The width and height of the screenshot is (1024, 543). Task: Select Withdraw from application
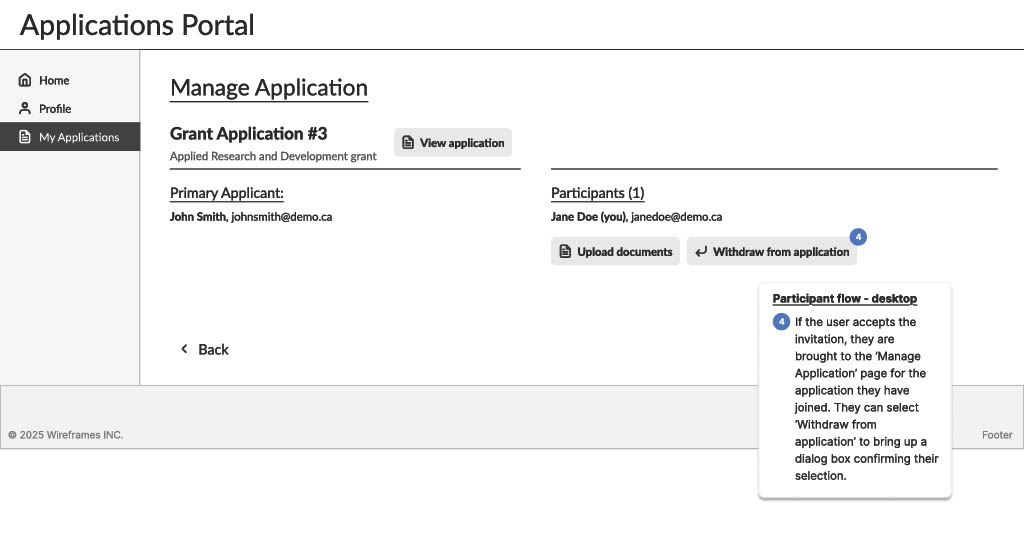coord(780,252)
